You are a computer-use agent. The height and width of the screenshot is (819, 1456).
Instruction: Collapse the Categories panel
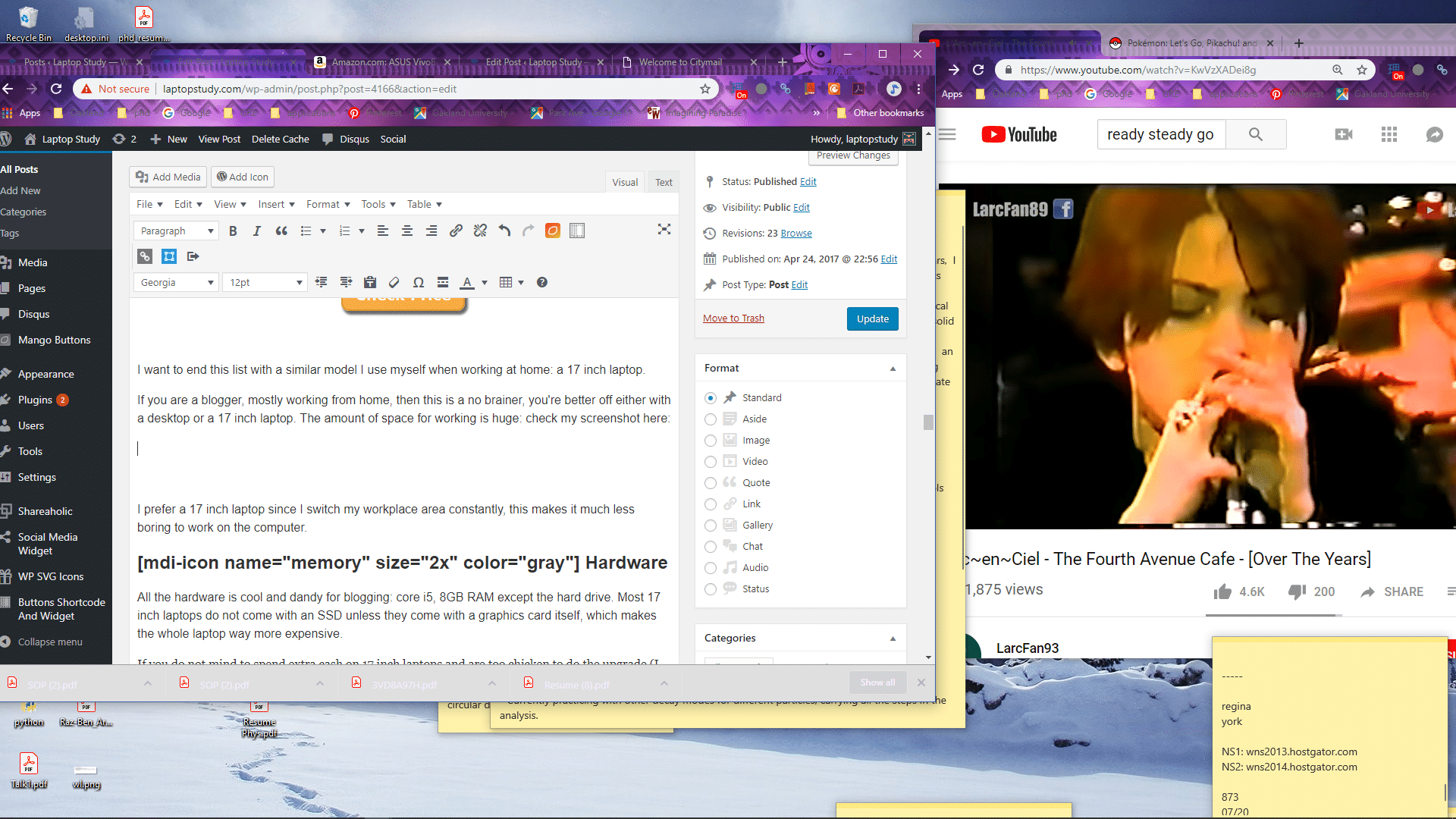tap(893, 639)
